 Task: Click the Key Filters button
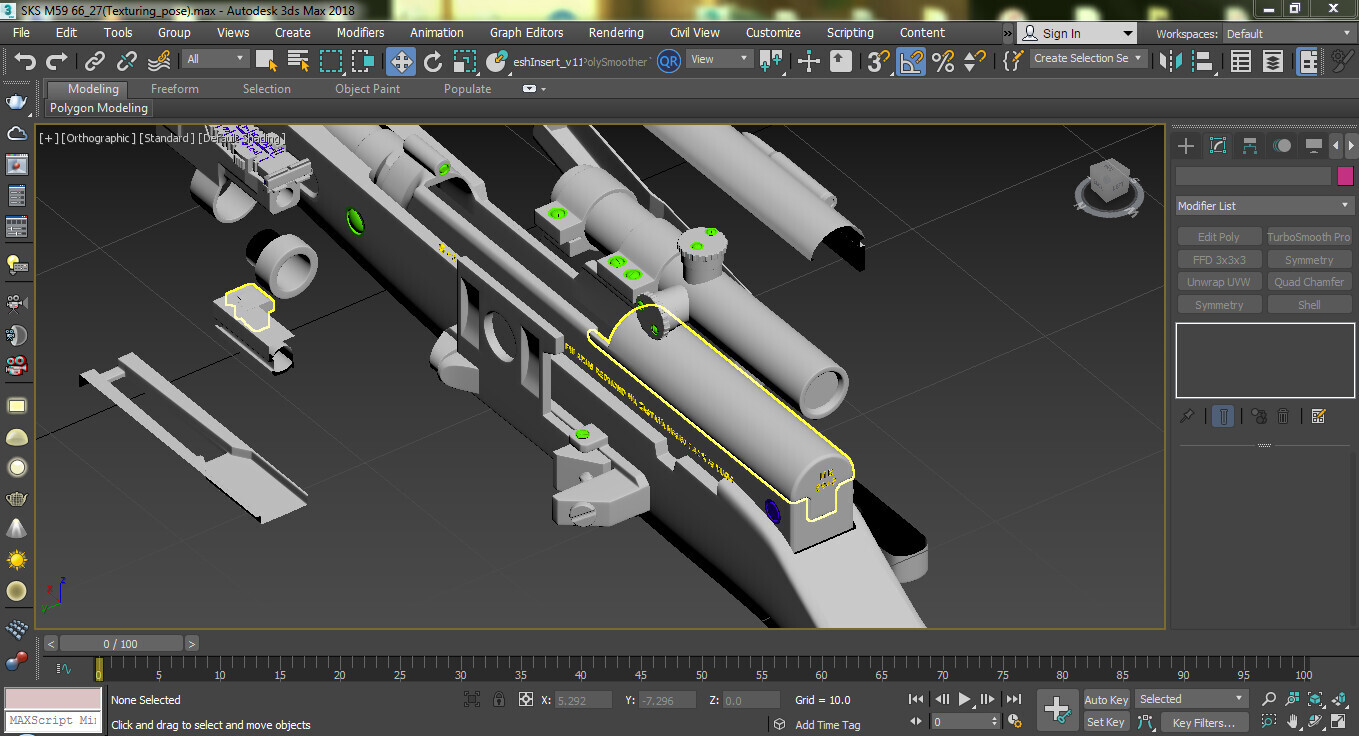click(1203, 722)
